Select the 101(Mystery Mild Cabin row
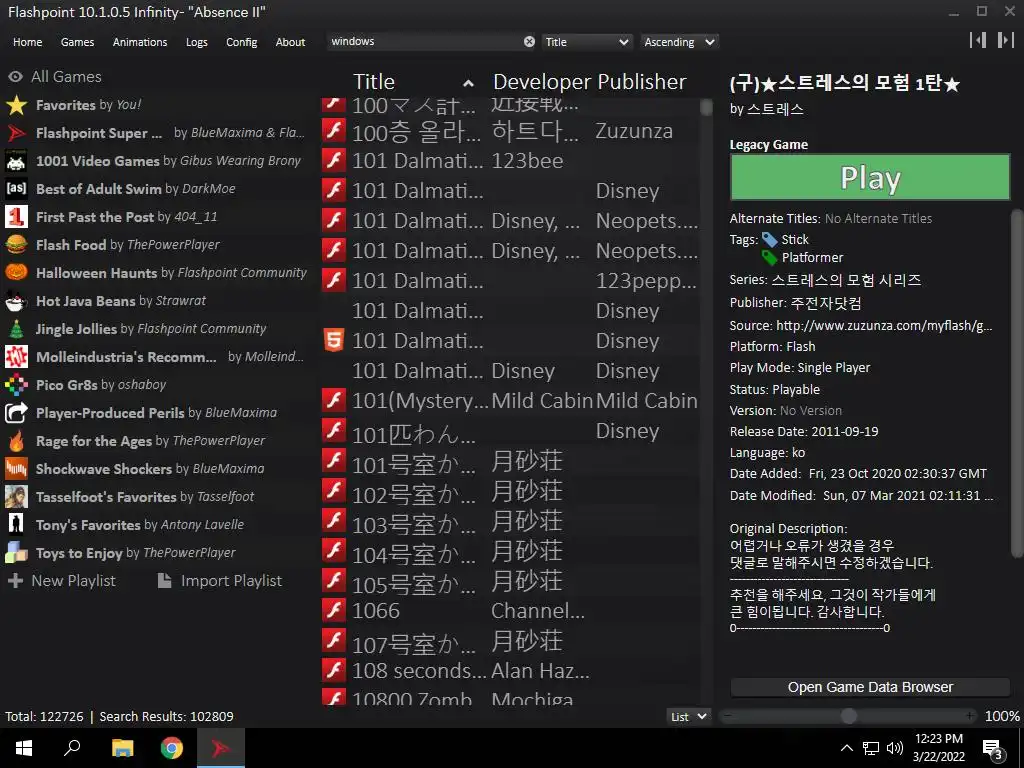The image size is (1024, 768). pos(510,400)
